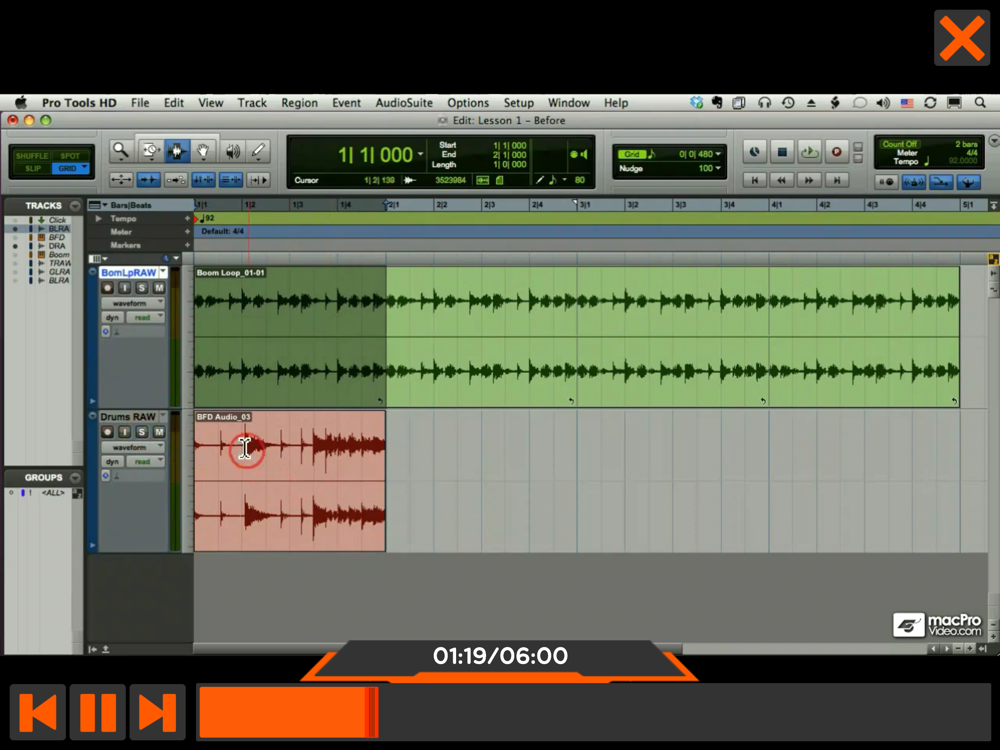Open the Region menu
Viewport: 1000px width, 750px height.
coord(299,103)
